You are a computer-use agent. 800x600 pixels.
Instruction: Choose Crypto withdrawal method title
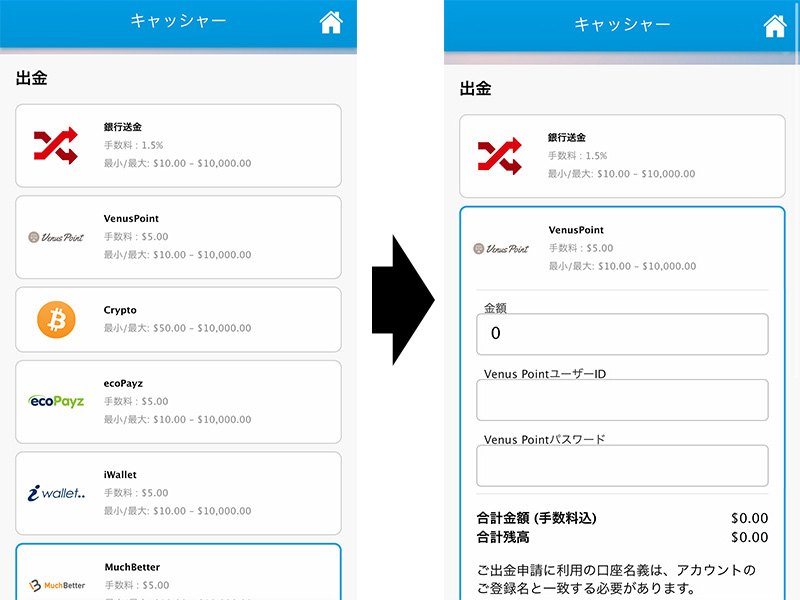tap(120, 310)
